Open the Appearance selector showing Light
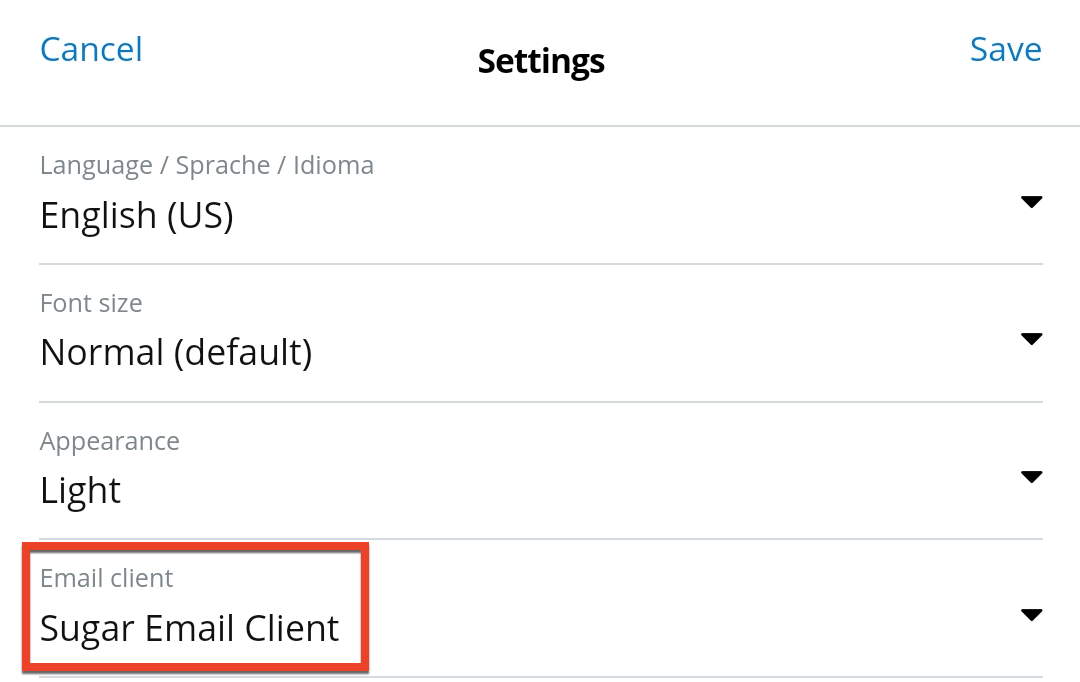Screen dimensions: 1080x682 coord(1032,476)
